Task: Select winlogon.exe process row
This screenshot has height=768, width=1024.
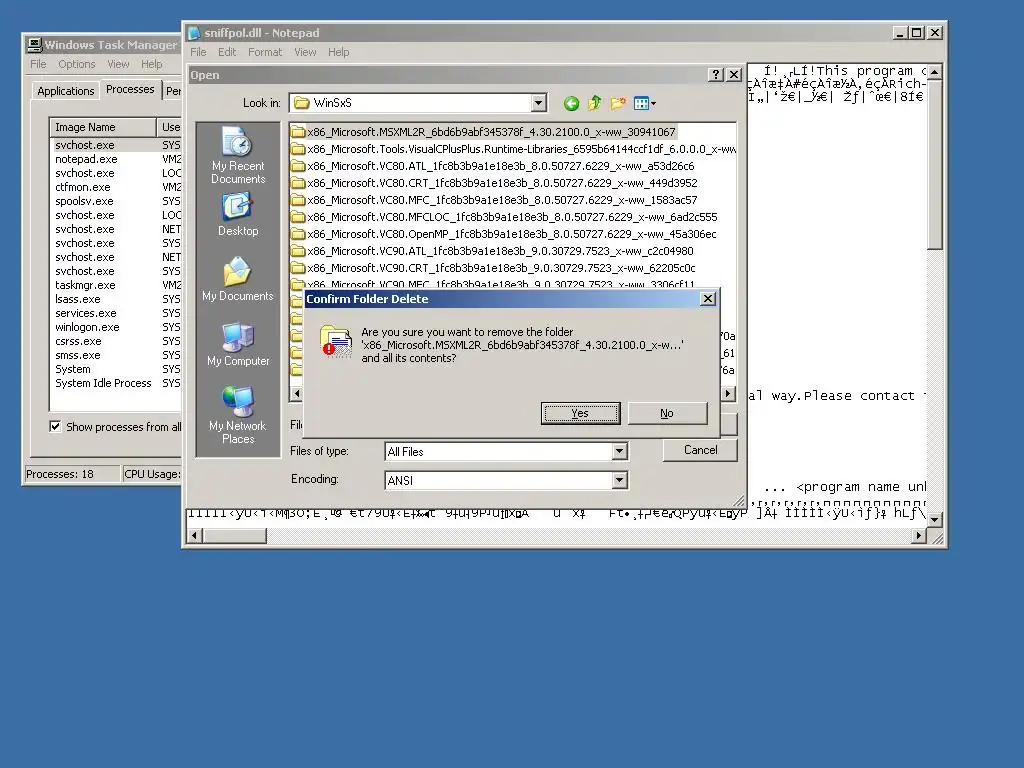Action: [118, 327]
